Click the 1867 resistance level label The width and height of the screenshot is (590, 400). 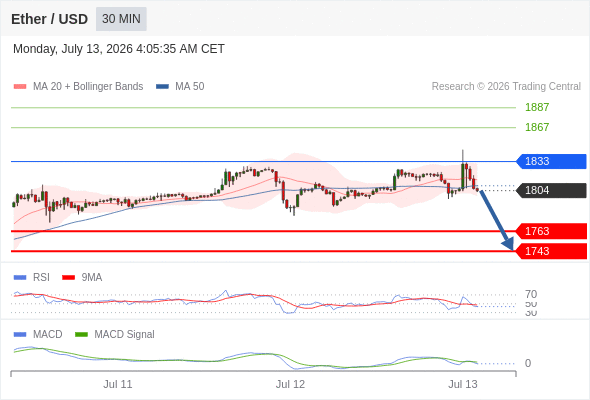(537, 127)
